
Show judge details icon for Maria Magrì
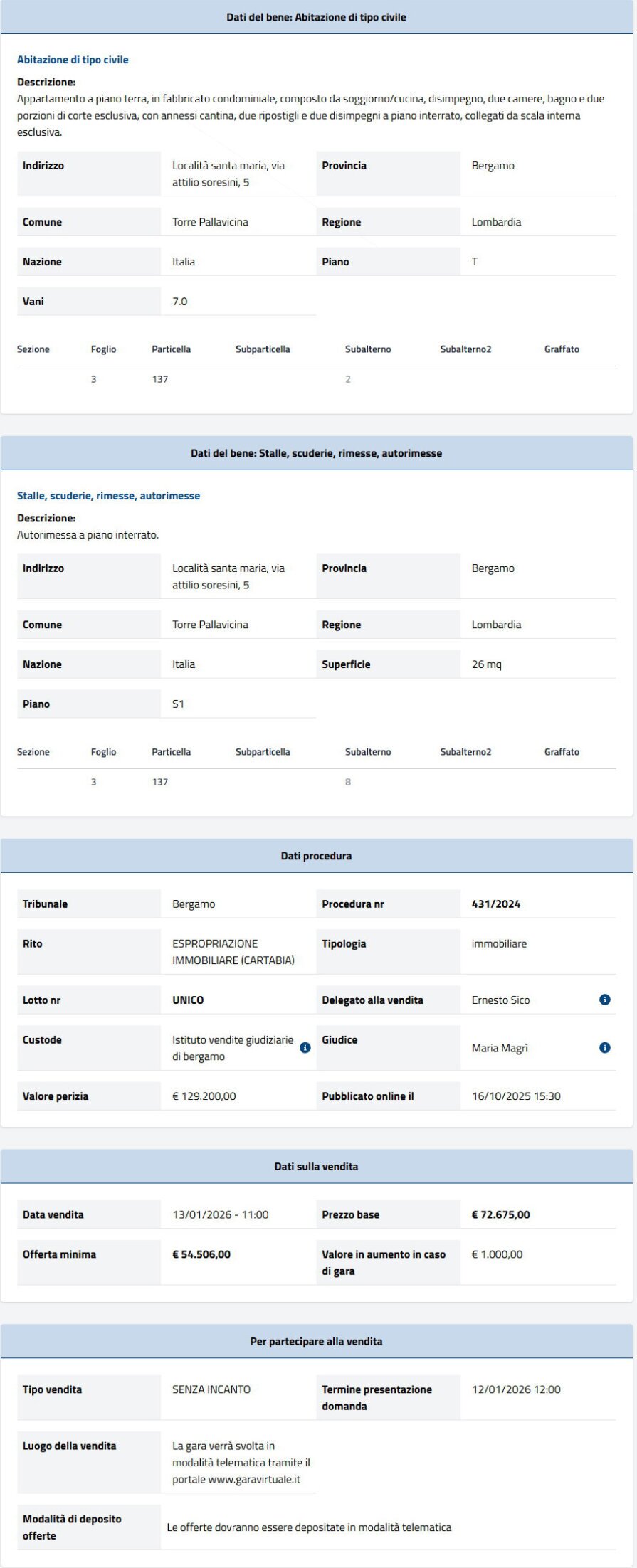[605, 1048]
